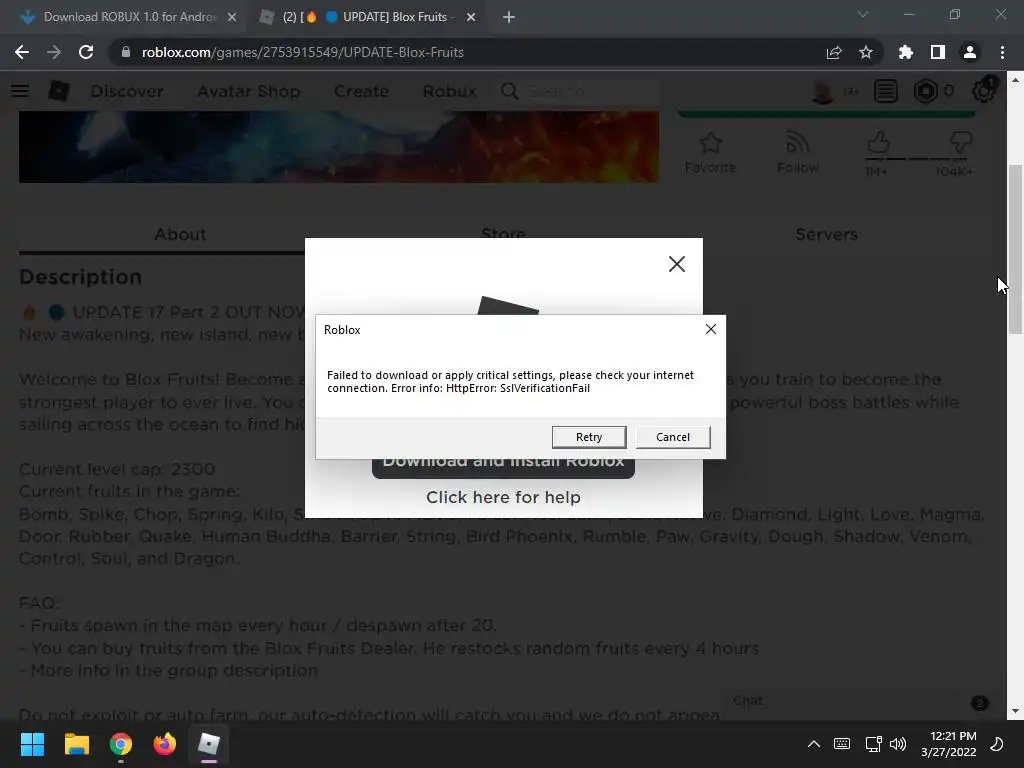Screen dimensions: 1024x768
Task: Open Firefox from the taskbar
Action: [165, 744]
